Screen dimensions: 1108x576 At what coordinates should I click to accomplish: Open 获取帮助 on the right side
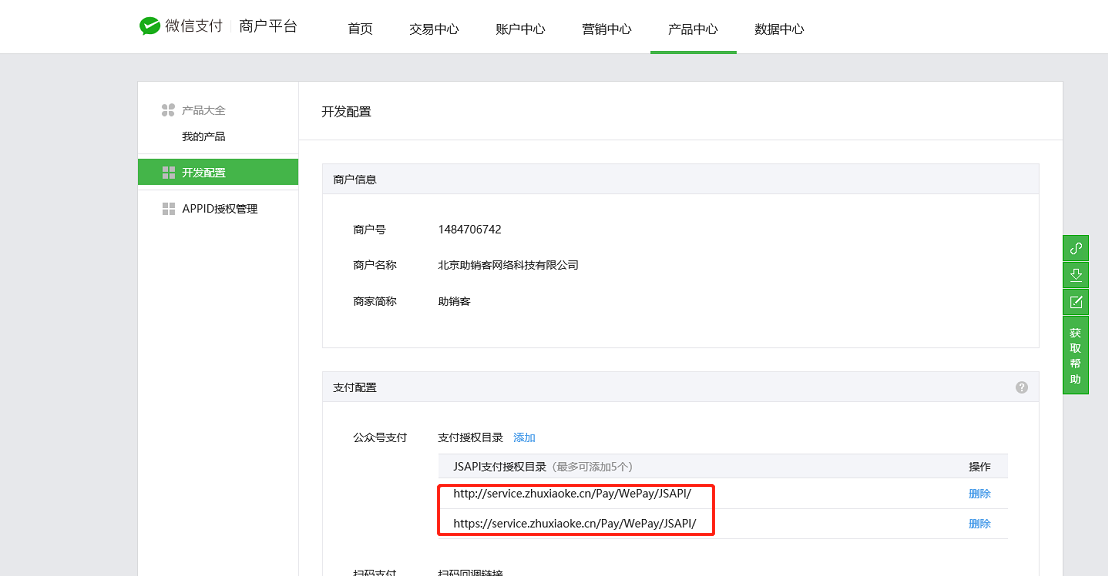tap(1075, 353)
